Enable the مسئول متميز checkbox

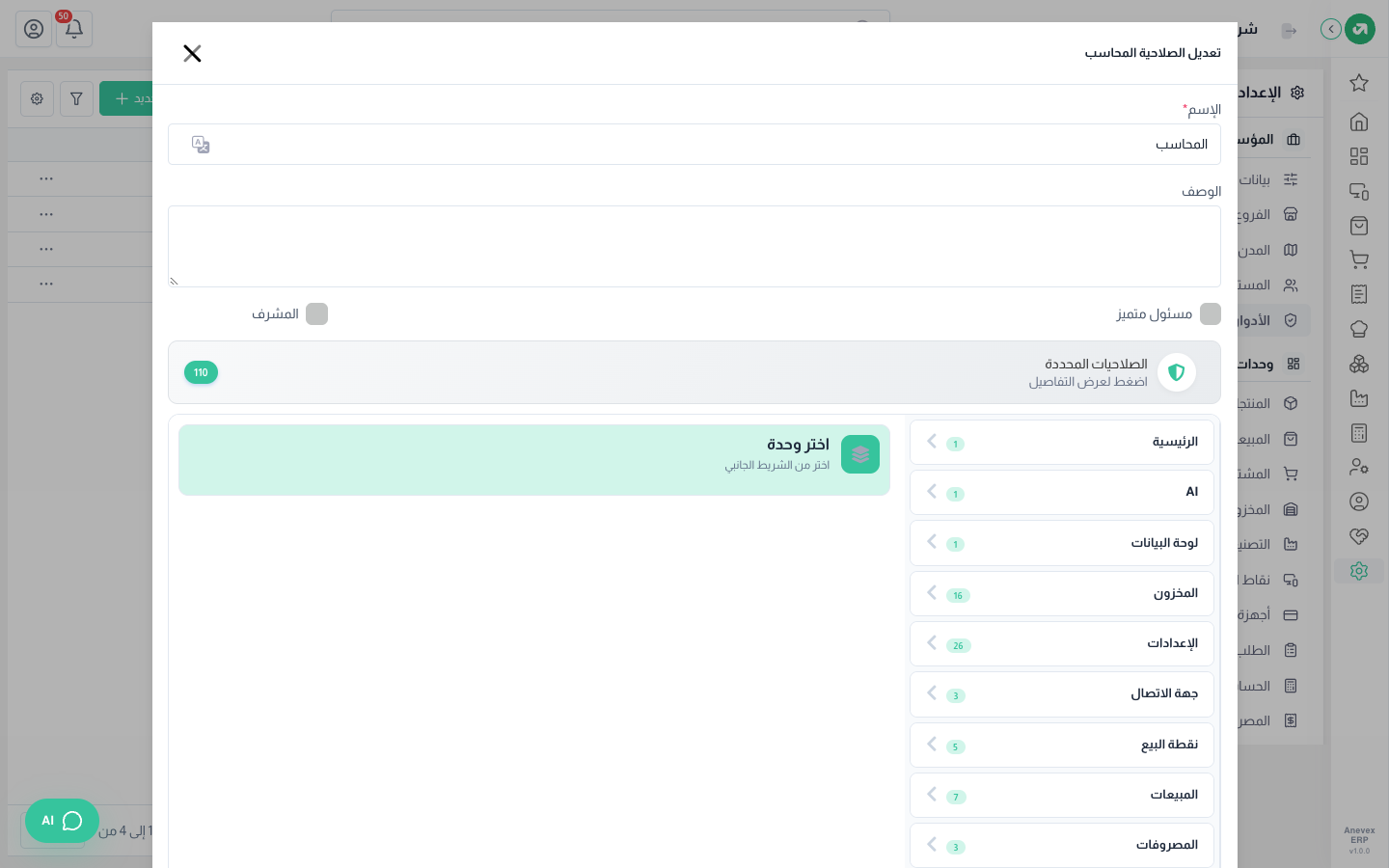[x=1211, y=314]
